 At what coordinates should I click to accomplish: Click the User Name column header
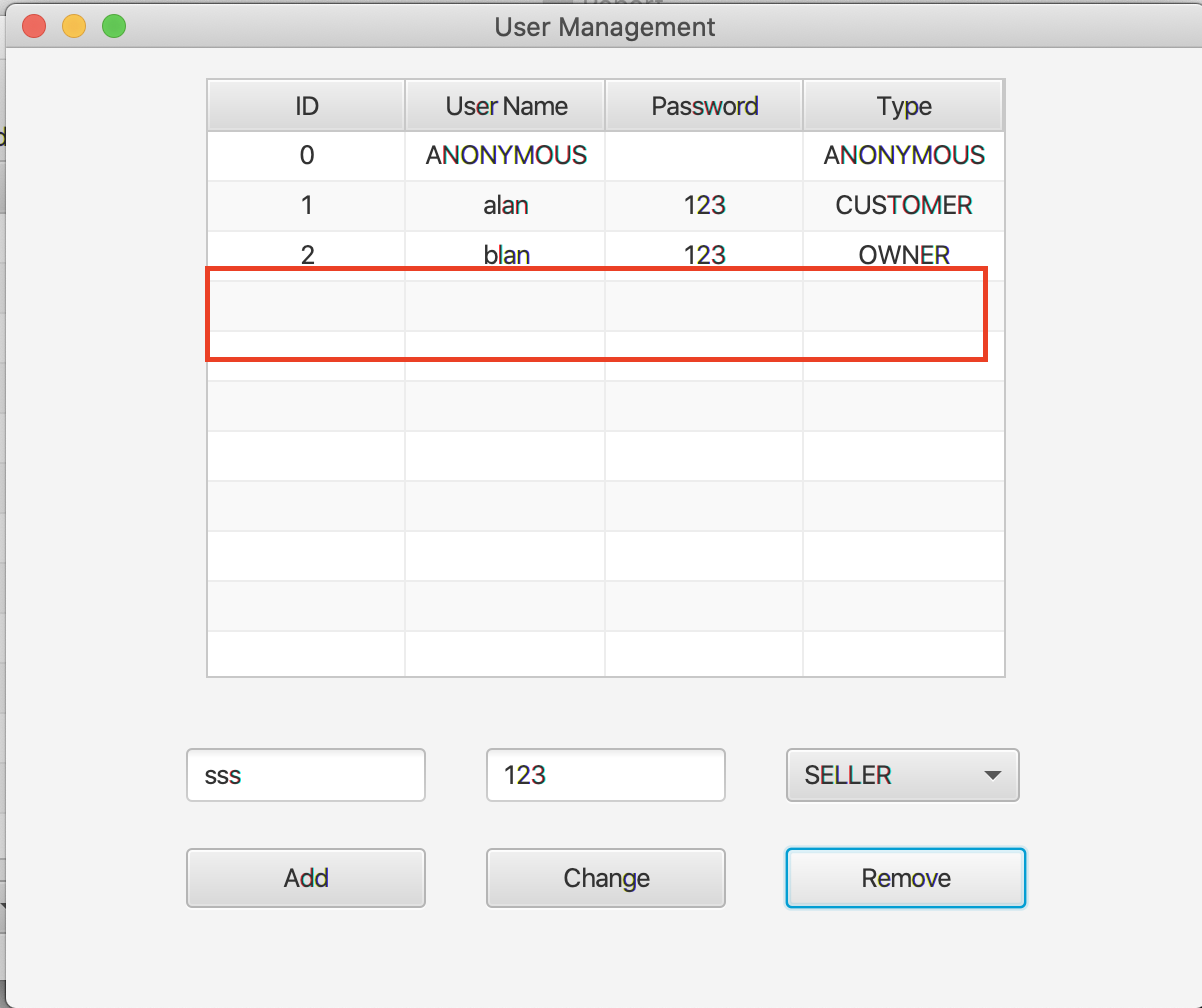(x=505, y=105)
